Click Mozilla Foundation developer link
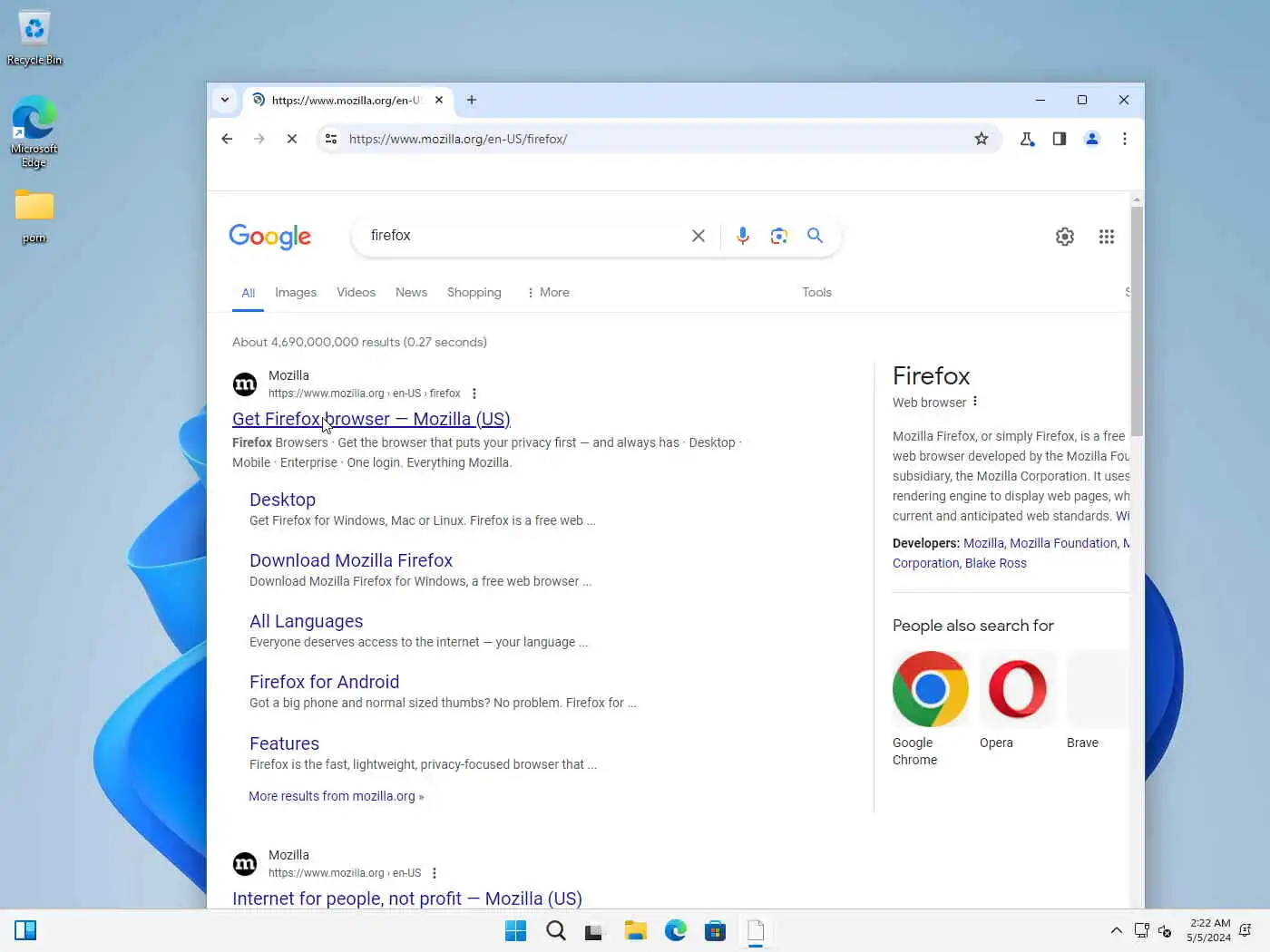 pos(1063,543)
